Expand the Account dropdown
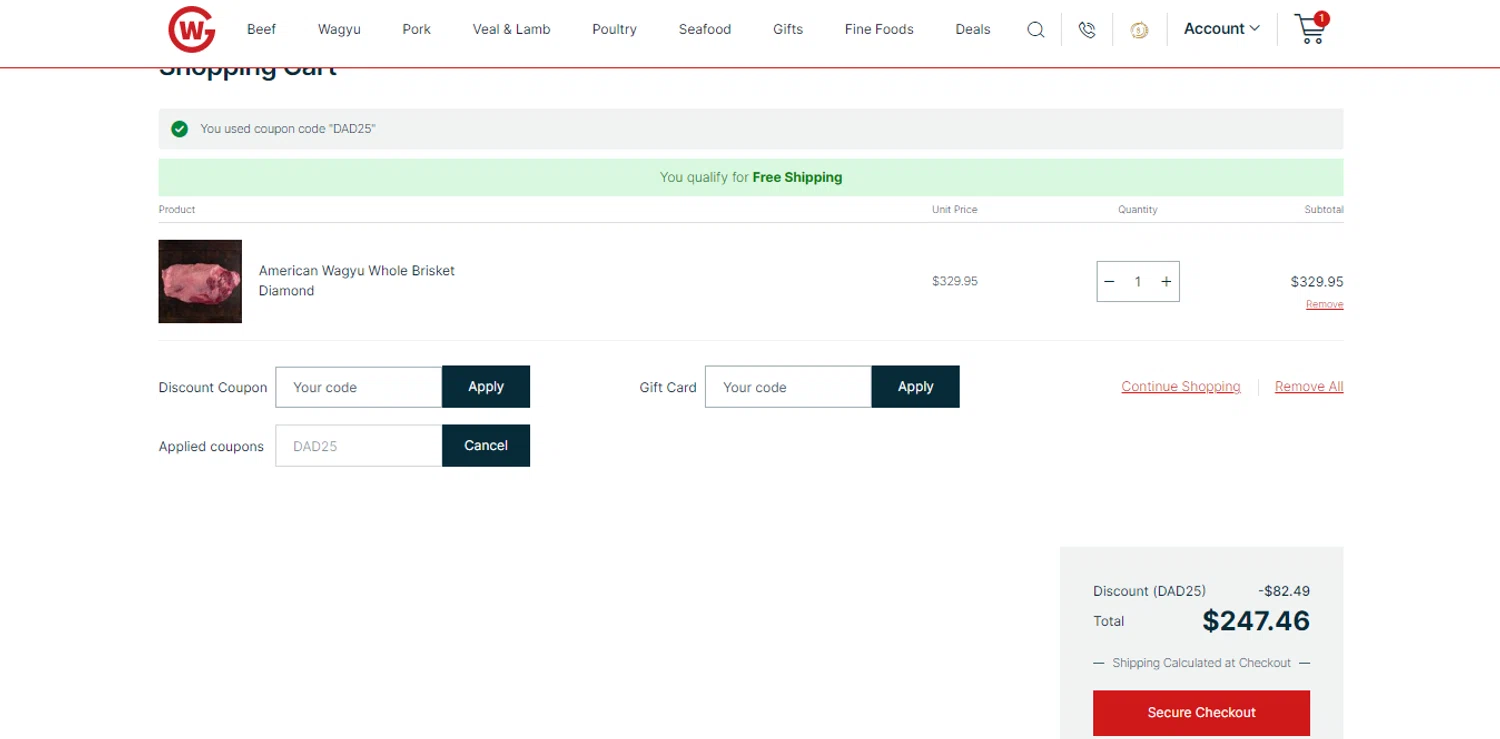1500x739 pixels. pos(1221,29)
